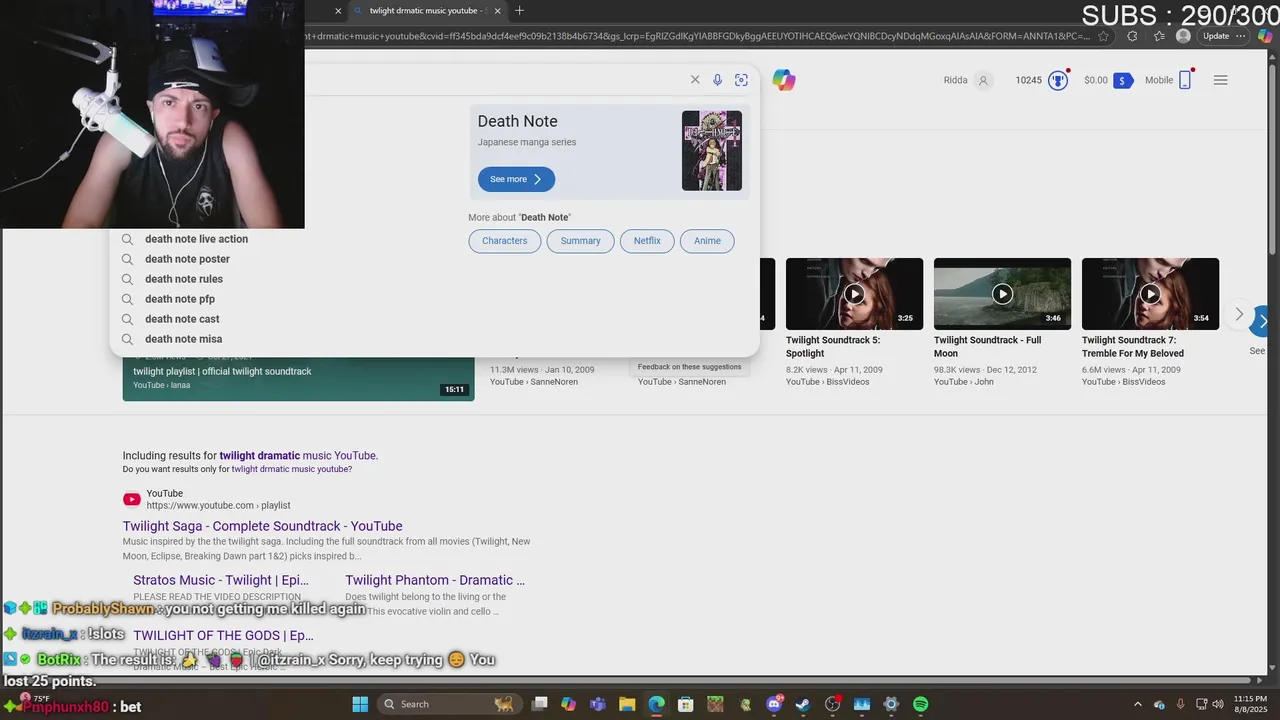
Task: Open the Mobile phone icon
Action: (1185, 80)
